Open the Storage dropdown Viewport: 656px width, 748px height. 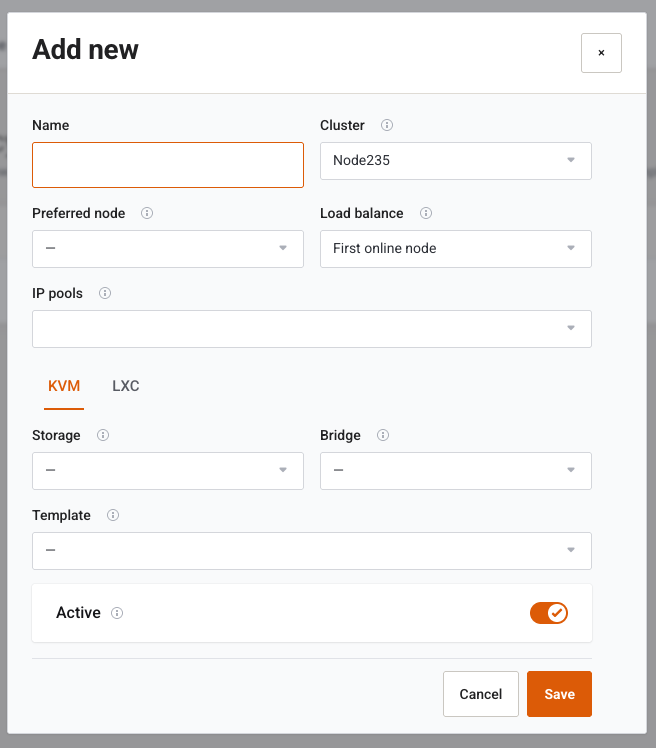[x=168, y=471]
